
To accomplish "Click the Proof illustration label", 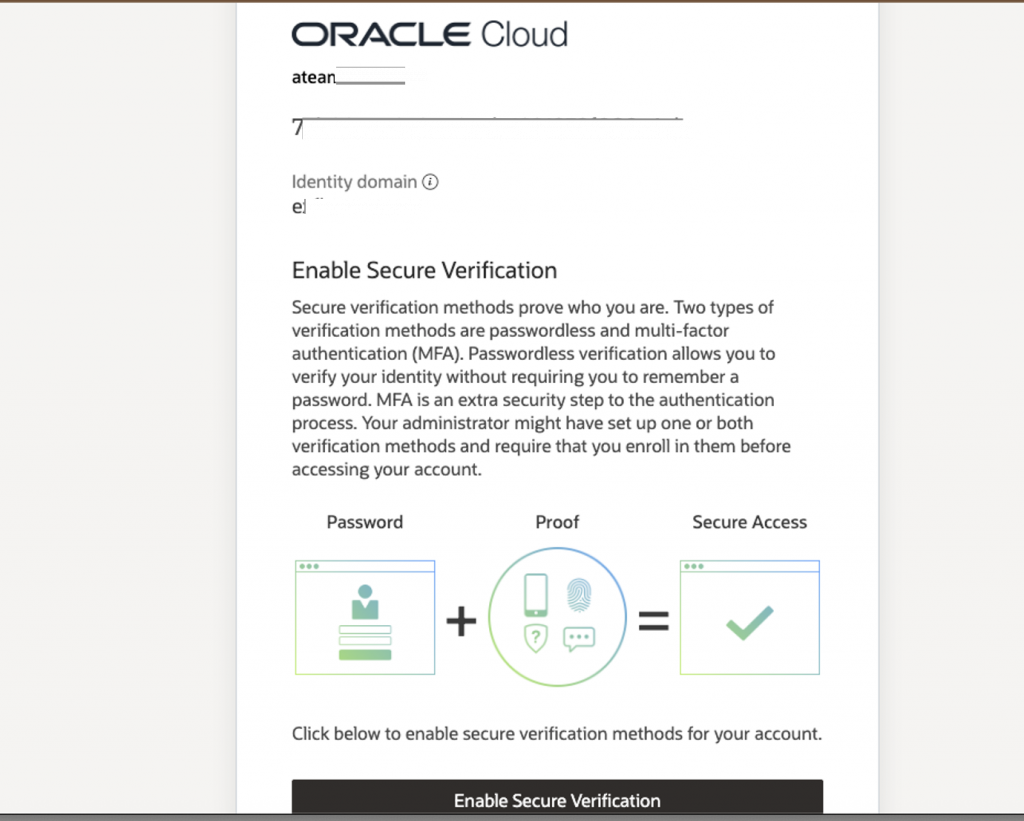I will tap(557, 522).
